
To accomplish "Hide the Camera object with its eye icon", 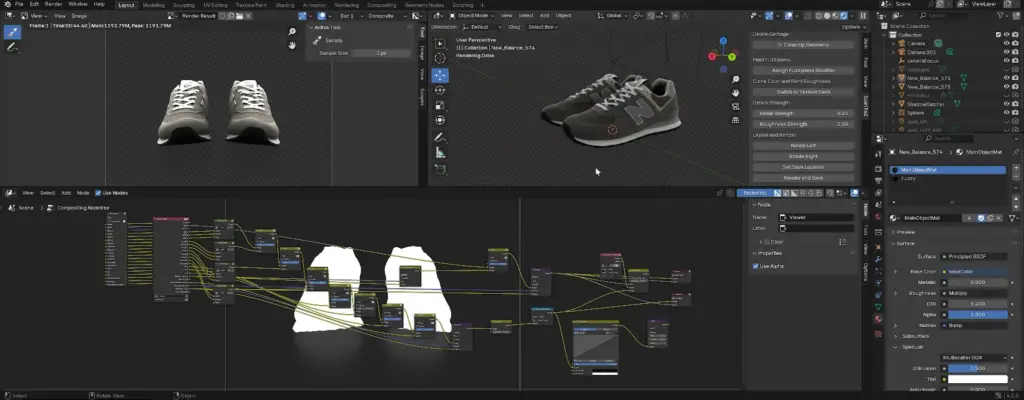I will tap(1006, 43).
